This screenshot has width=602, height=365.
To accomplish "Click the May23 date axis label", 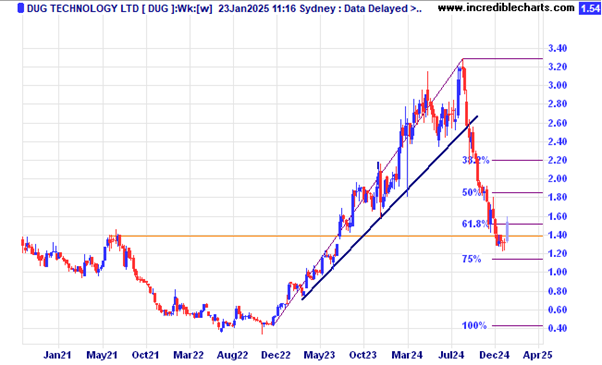I will pyautogui.click(x=319, y=355).
